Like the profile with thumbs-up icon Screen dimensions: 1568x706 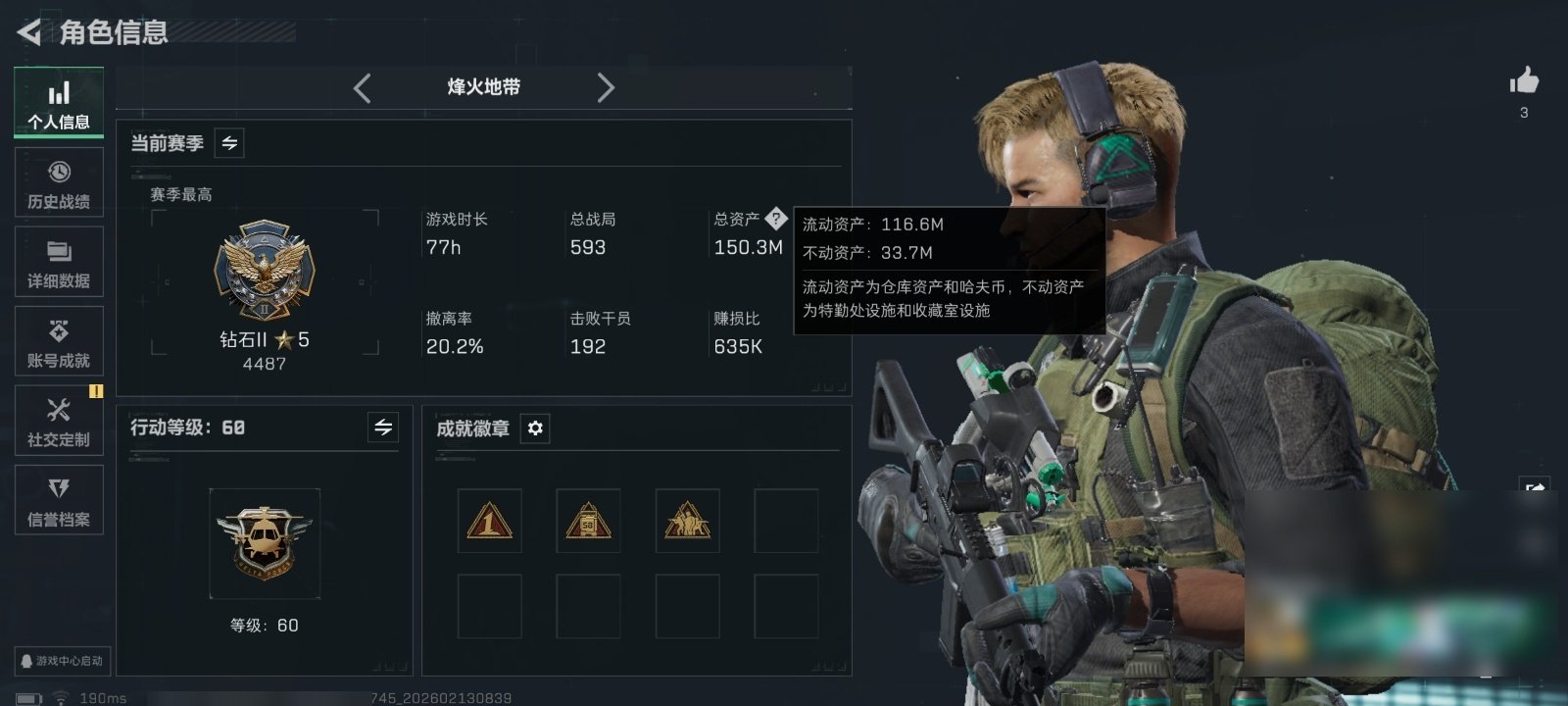(x=1524, y=80)
